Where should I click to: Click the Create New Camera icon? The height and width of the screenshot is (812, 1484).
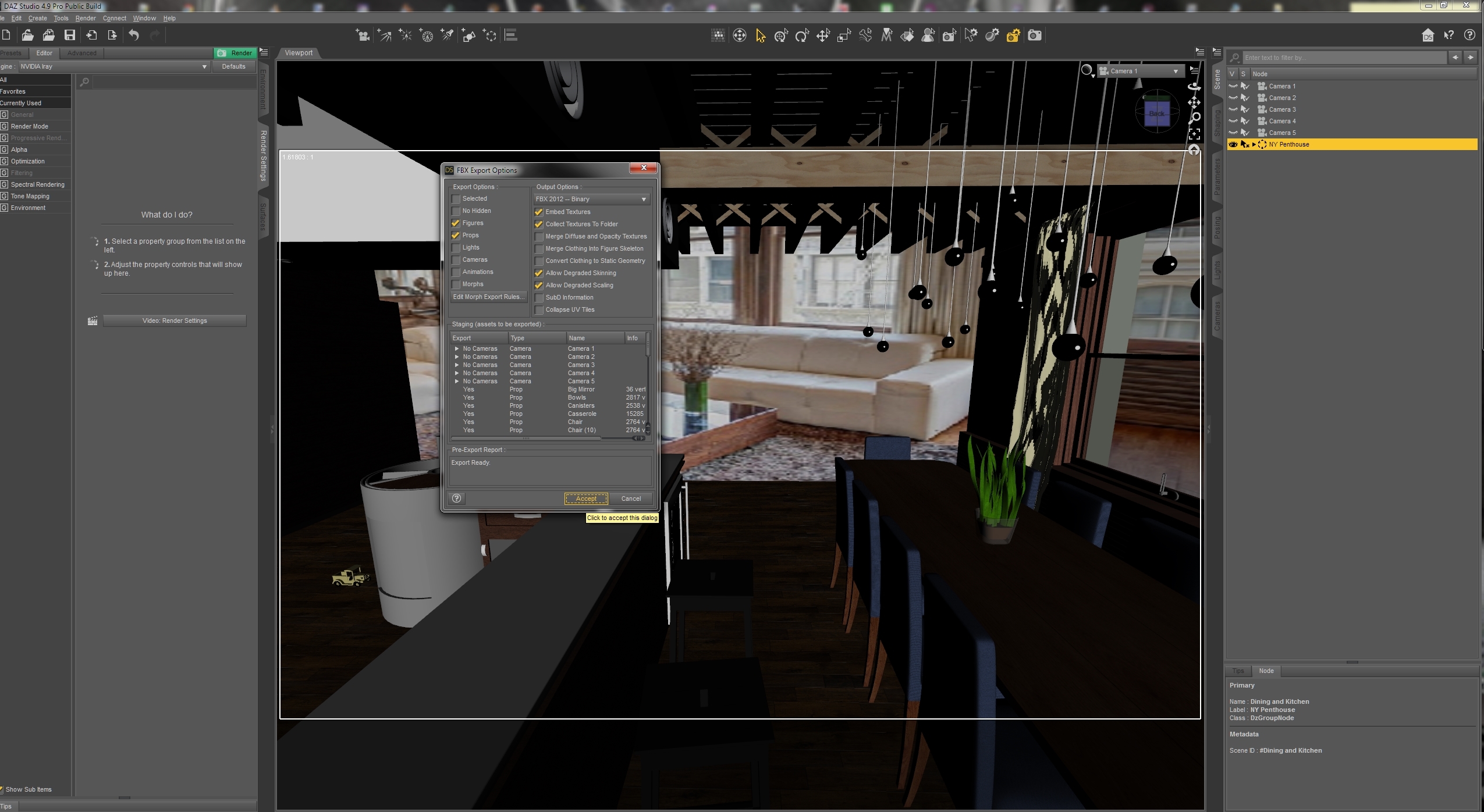[363, 35]
